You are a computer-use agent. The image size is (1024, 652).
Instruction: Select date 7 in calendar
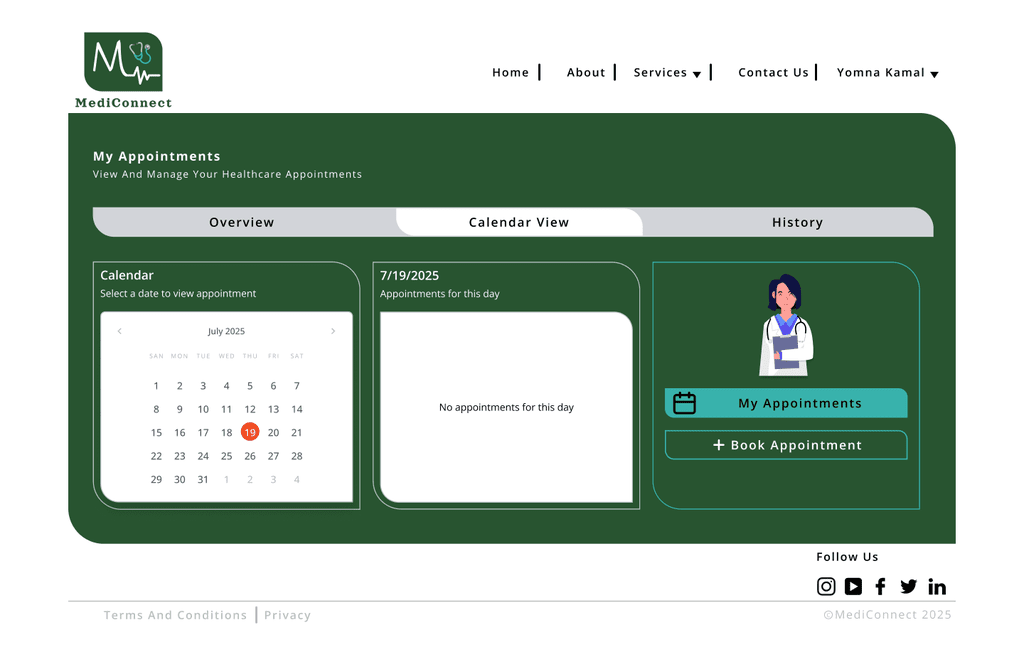click(x=296, y=385)
